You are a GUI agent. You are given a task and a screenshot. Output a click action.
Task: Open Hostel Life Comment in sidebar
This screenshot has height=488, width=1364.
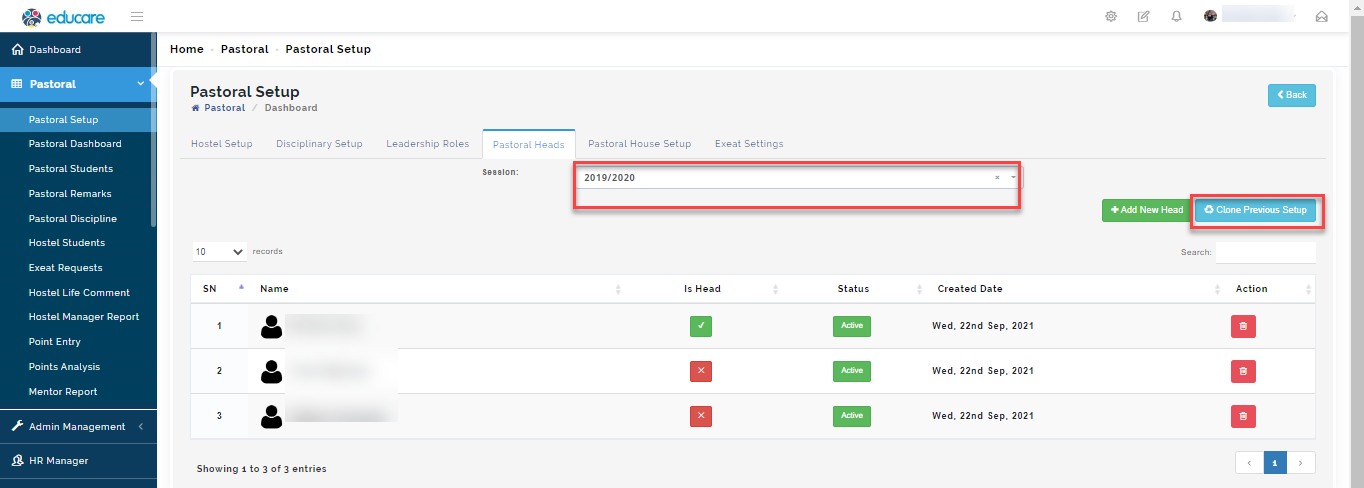coord(79,293)
